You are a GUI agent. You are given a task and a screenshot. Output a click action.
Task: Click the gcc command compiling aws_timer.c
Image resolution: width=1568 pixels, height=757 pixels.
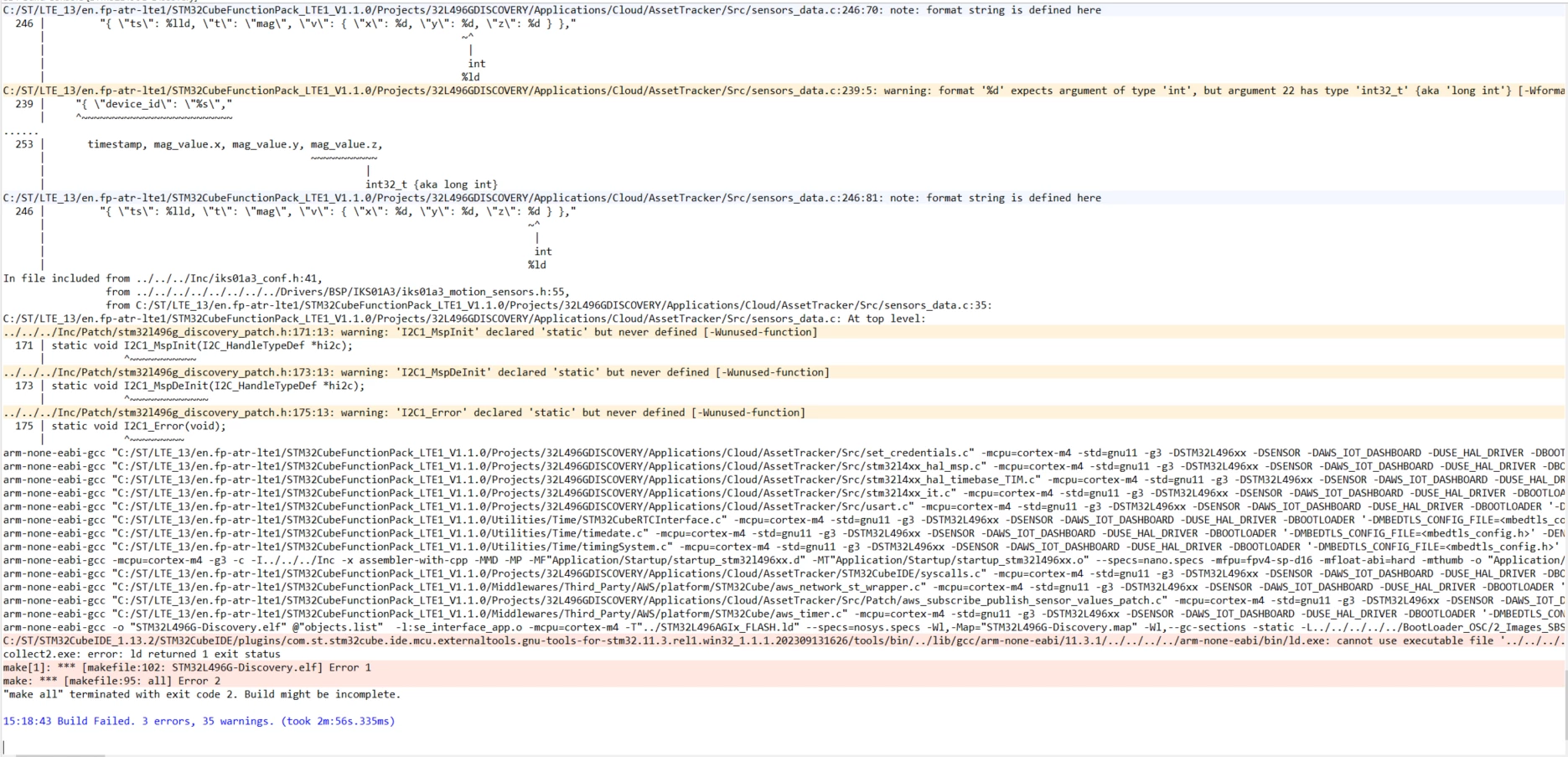(784, 614)
